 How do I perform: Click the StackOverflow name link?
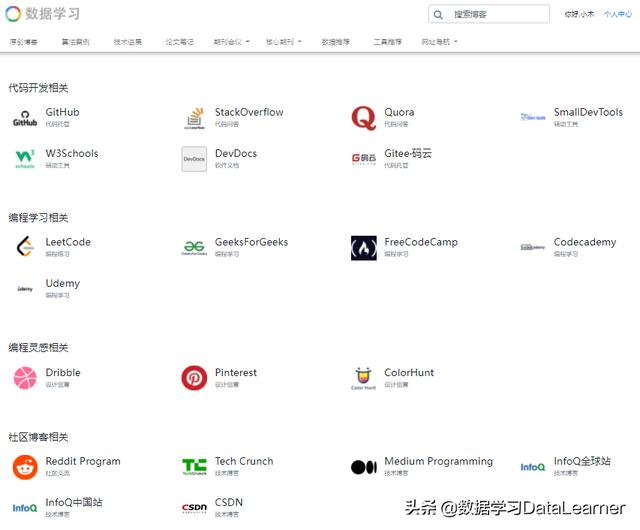click(x=249, y=112)
